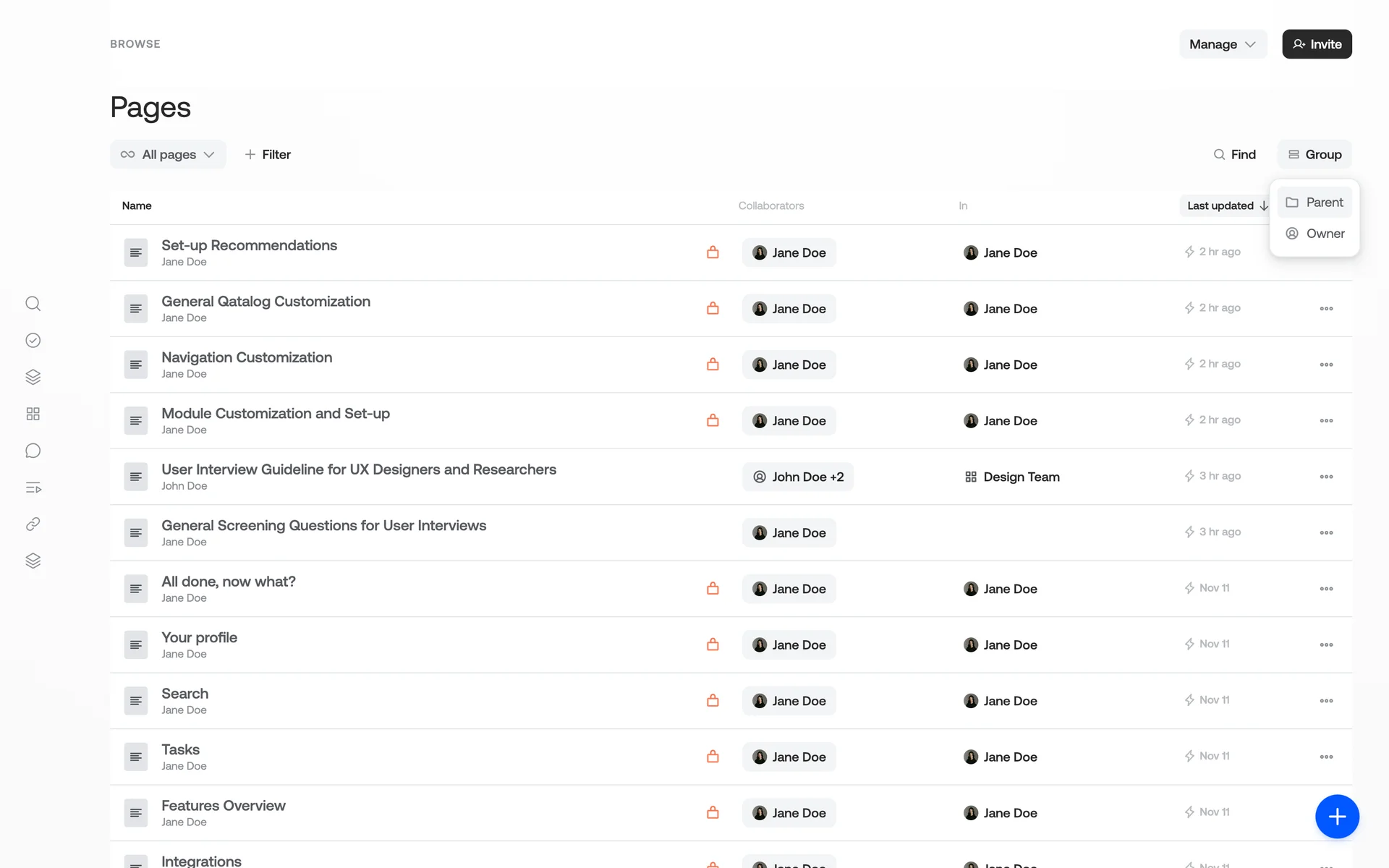Click the Find button
This screenshot has width=1389, height=868.
(x=1234, y=155)
